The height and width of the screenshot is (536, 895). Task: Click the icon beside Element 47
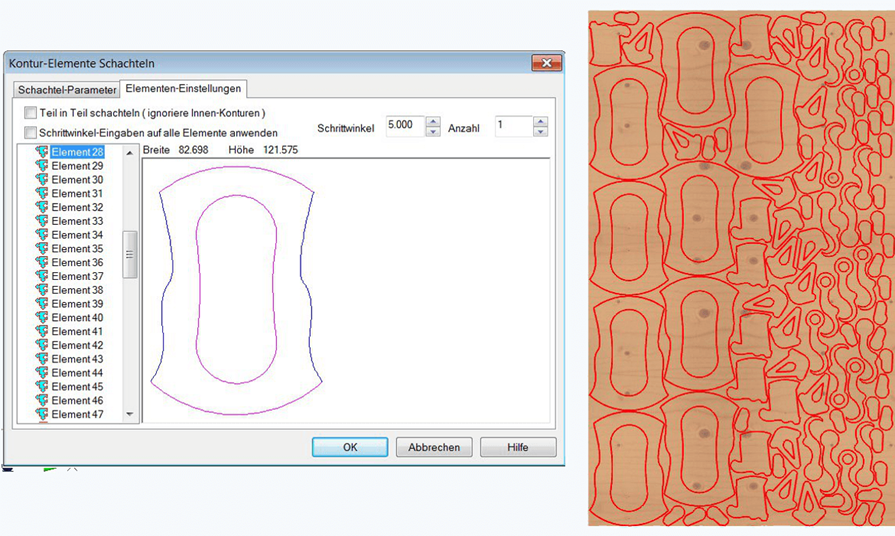[42, 414]
